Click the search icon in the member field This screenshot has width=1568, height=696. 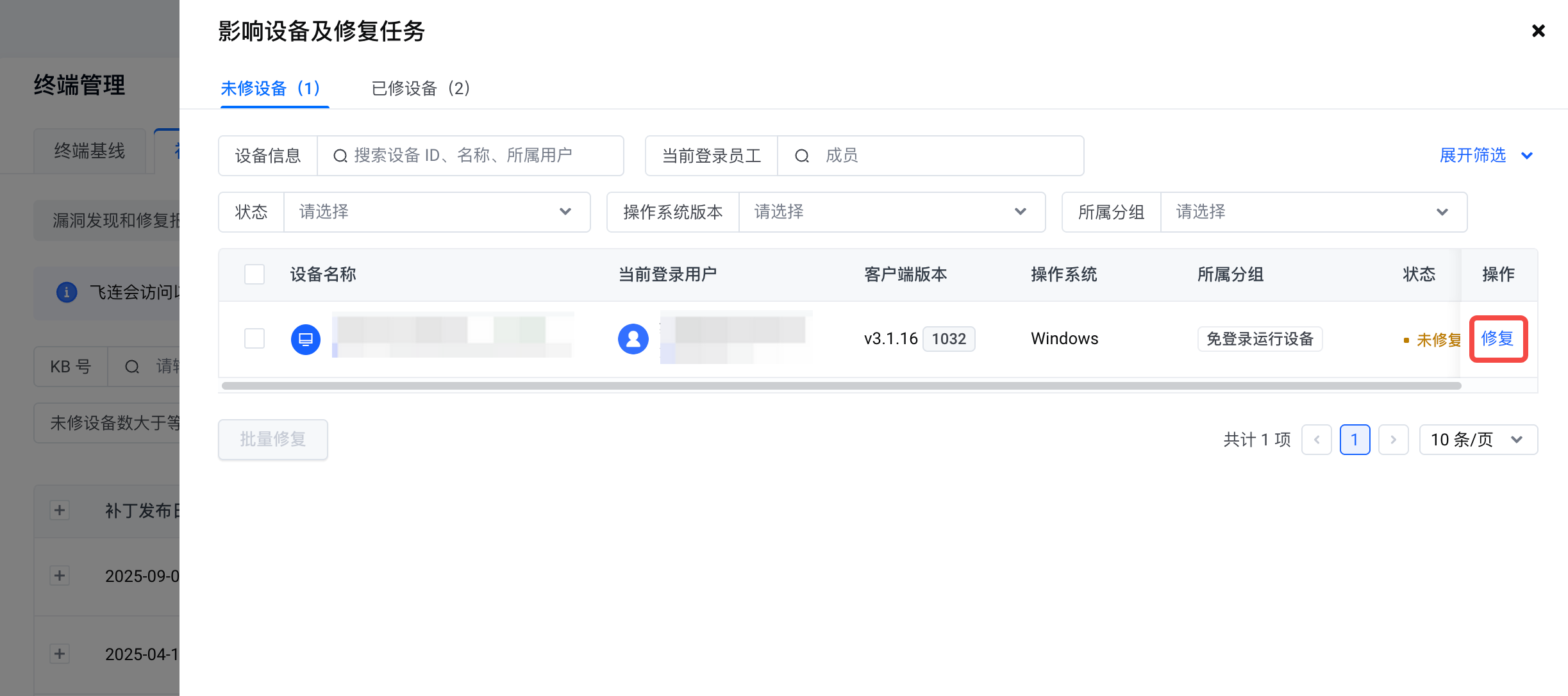[801, 156]
